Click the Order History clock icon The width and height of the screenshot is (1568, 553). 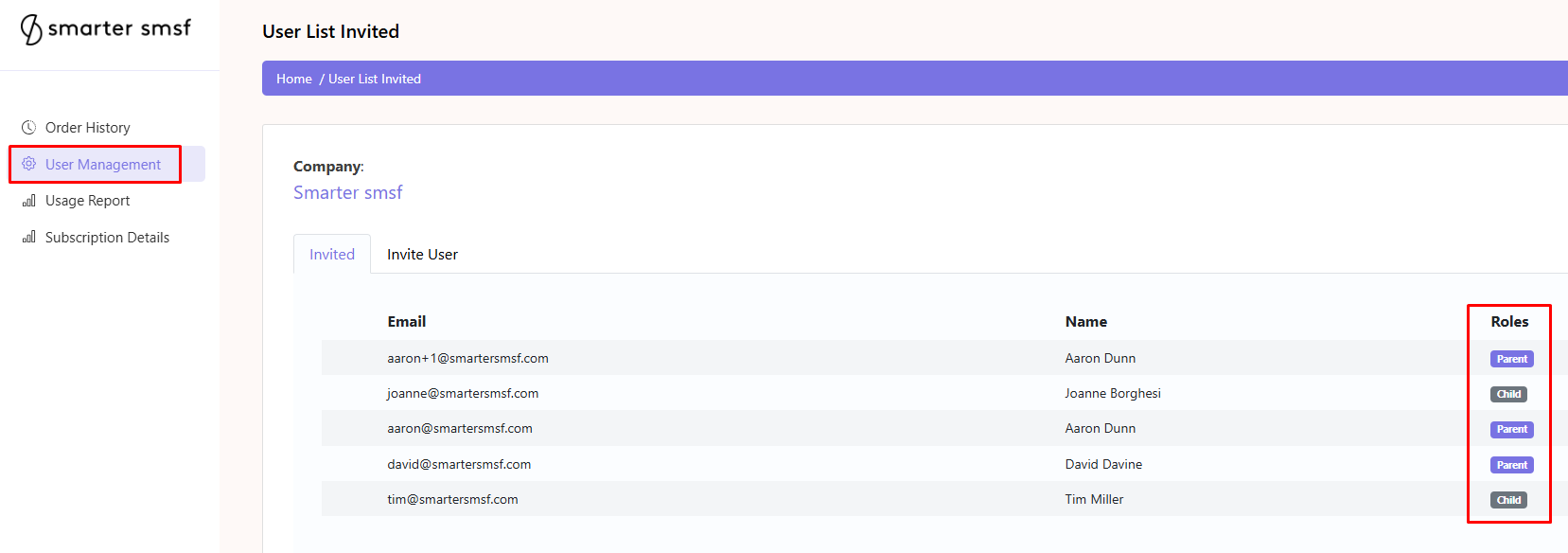(29, 127)
